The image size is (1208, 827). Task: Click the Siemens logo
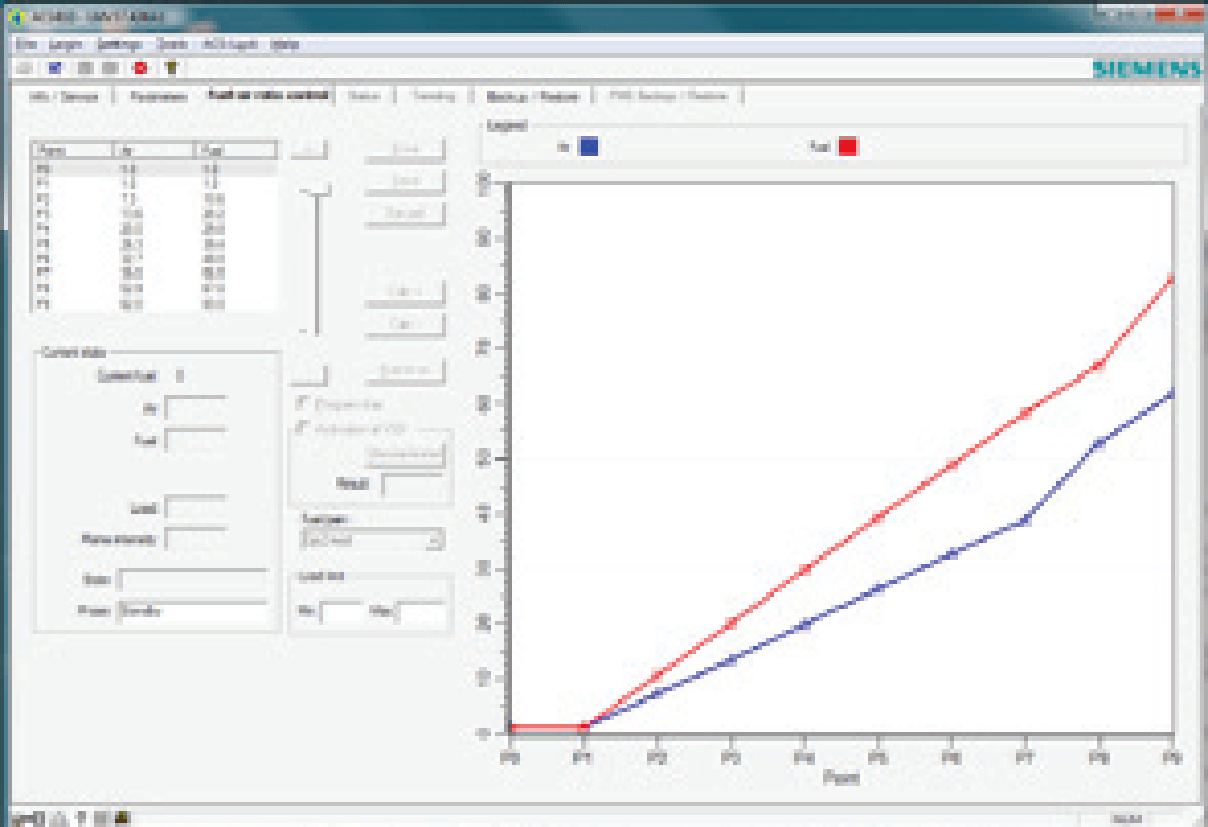pos(1146,69)
